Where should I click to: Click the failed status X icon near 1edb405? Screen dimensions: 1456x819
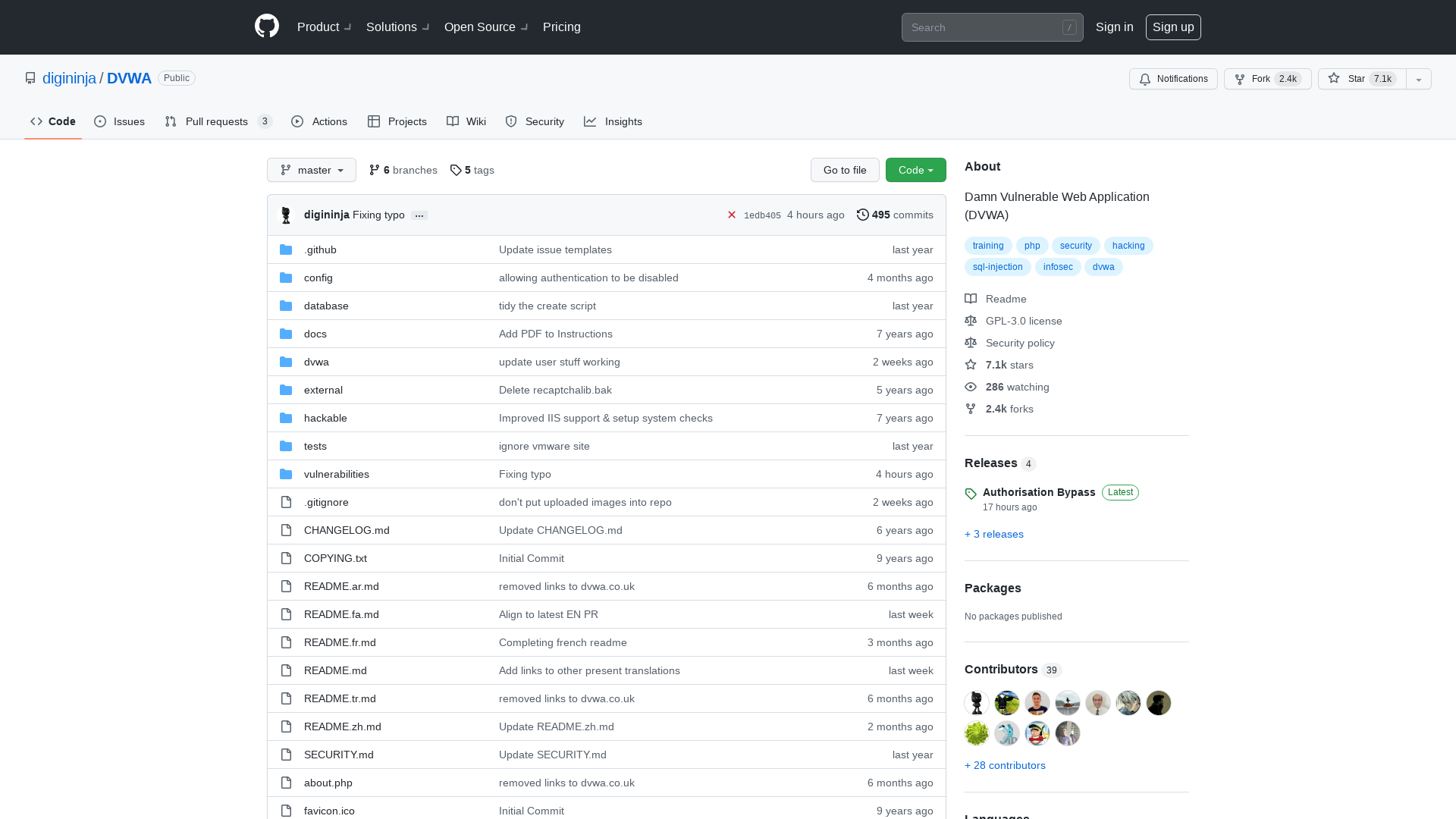click(732, 215)
